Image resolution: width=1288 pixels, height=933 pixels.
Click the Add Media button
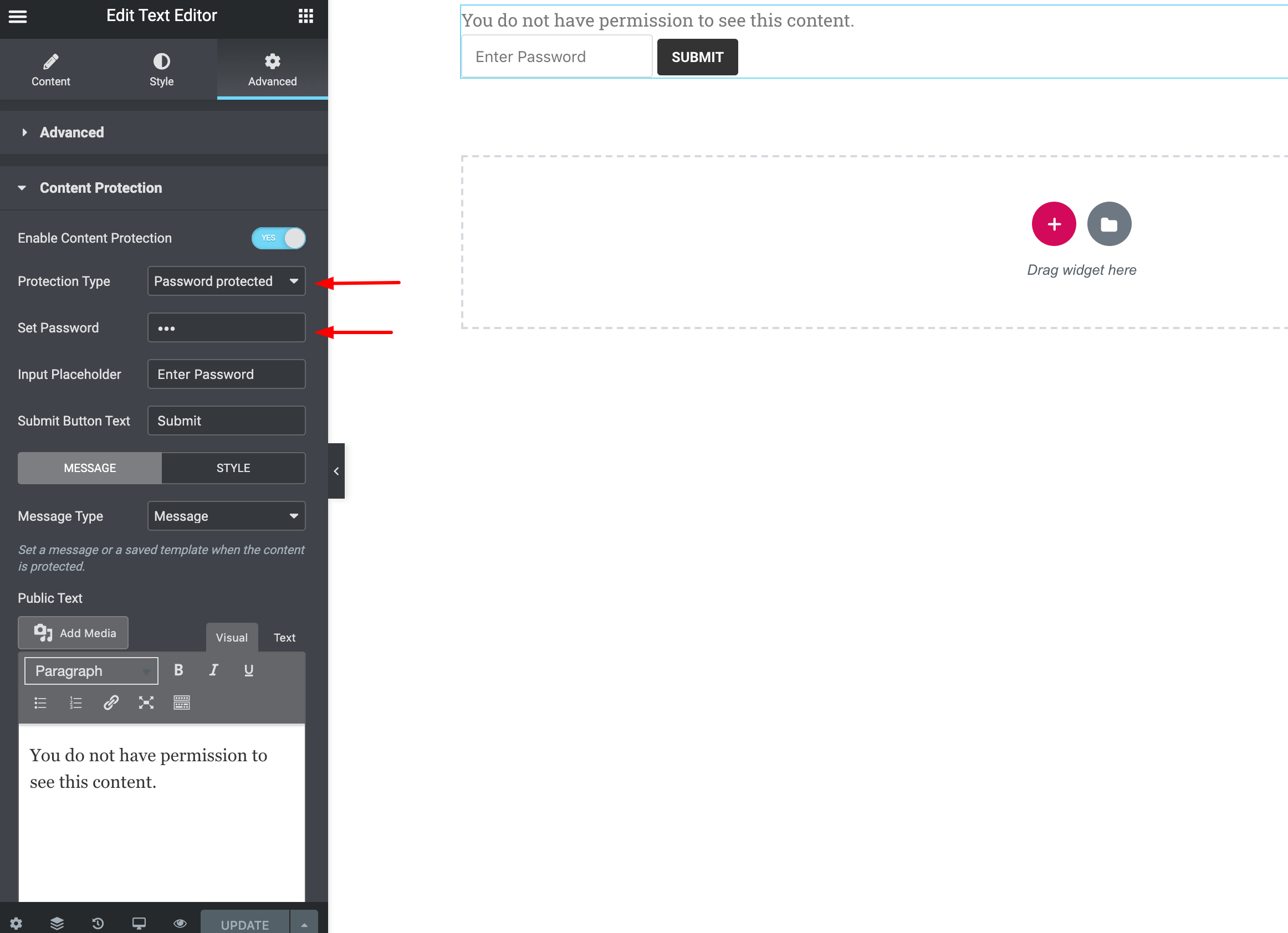(x=73, y=633)
